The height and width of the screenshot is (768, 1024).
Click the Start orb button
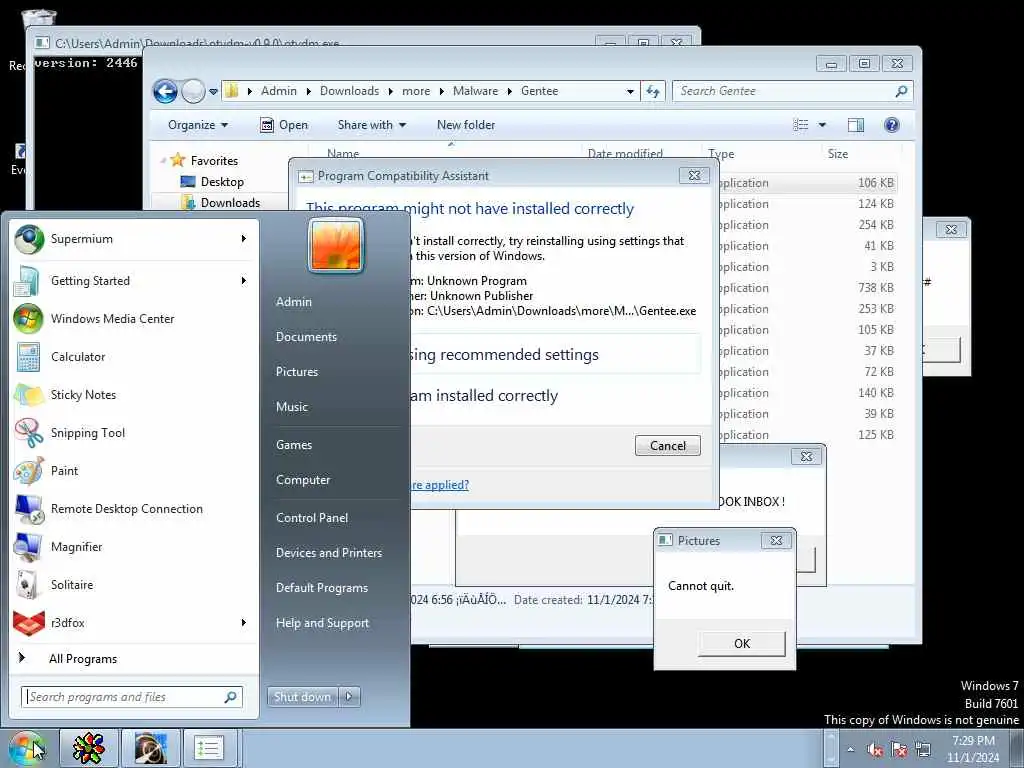pos(26,748)
